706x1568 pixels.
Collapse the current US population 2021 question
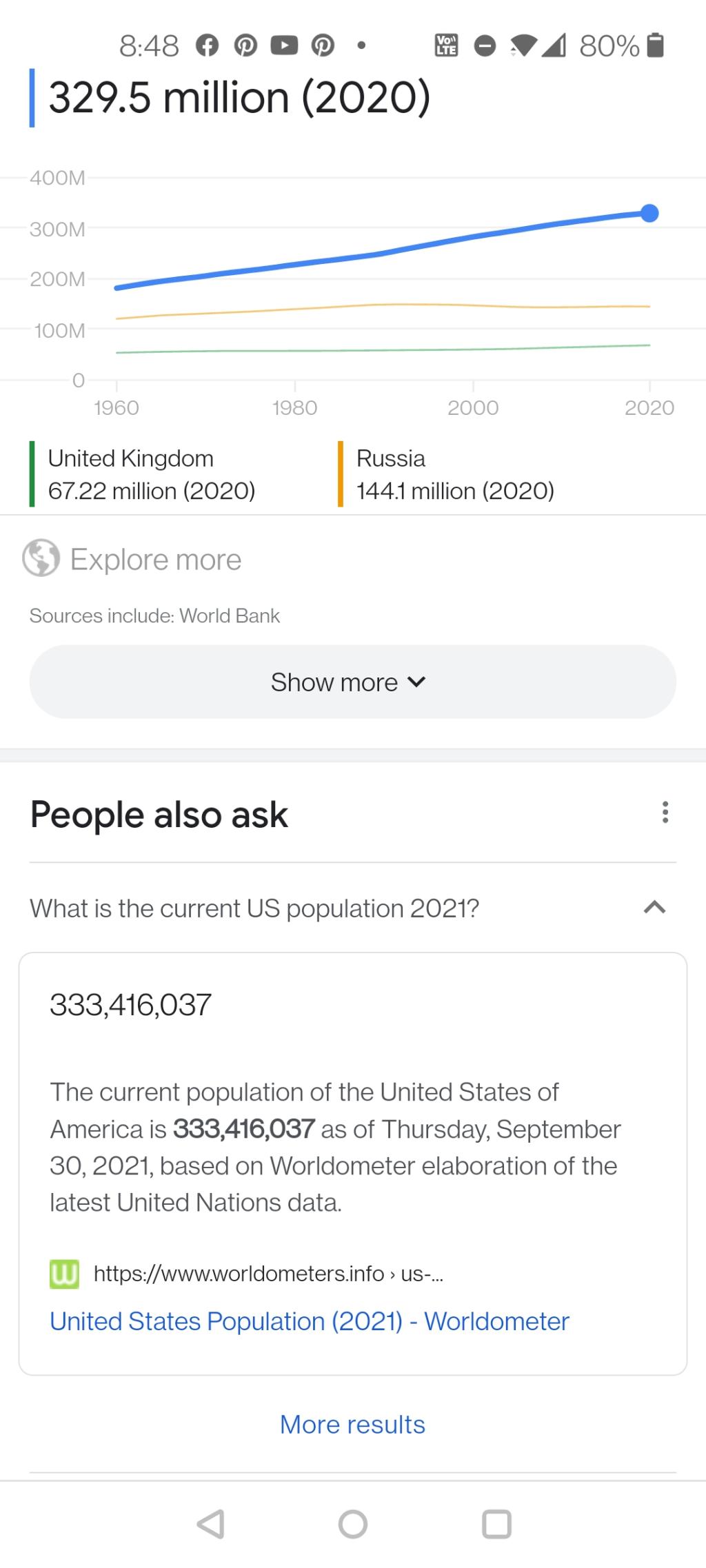tap(255, 908)
